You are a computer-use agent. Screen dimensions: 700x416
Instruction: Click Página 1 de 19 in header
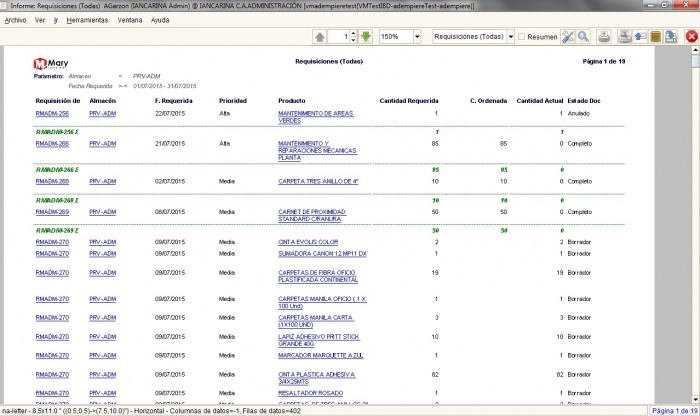click(x=604, y=62)
